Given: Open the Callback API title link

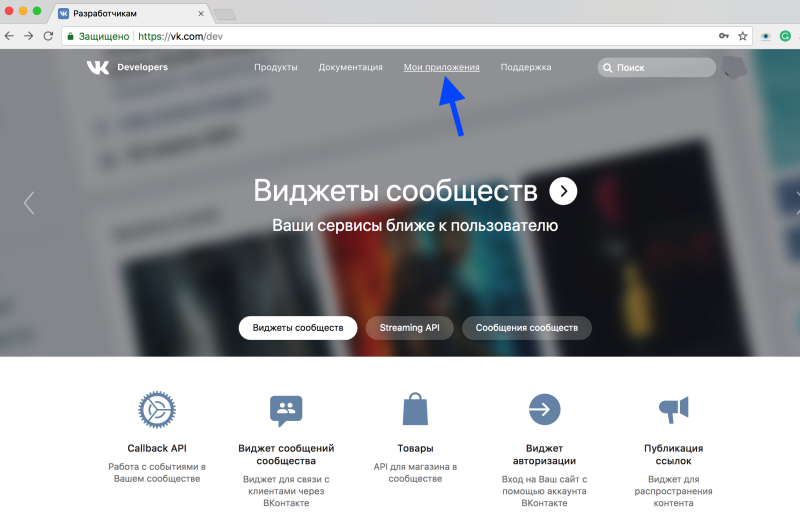Looking at the screenshot, I should point(157,448).
